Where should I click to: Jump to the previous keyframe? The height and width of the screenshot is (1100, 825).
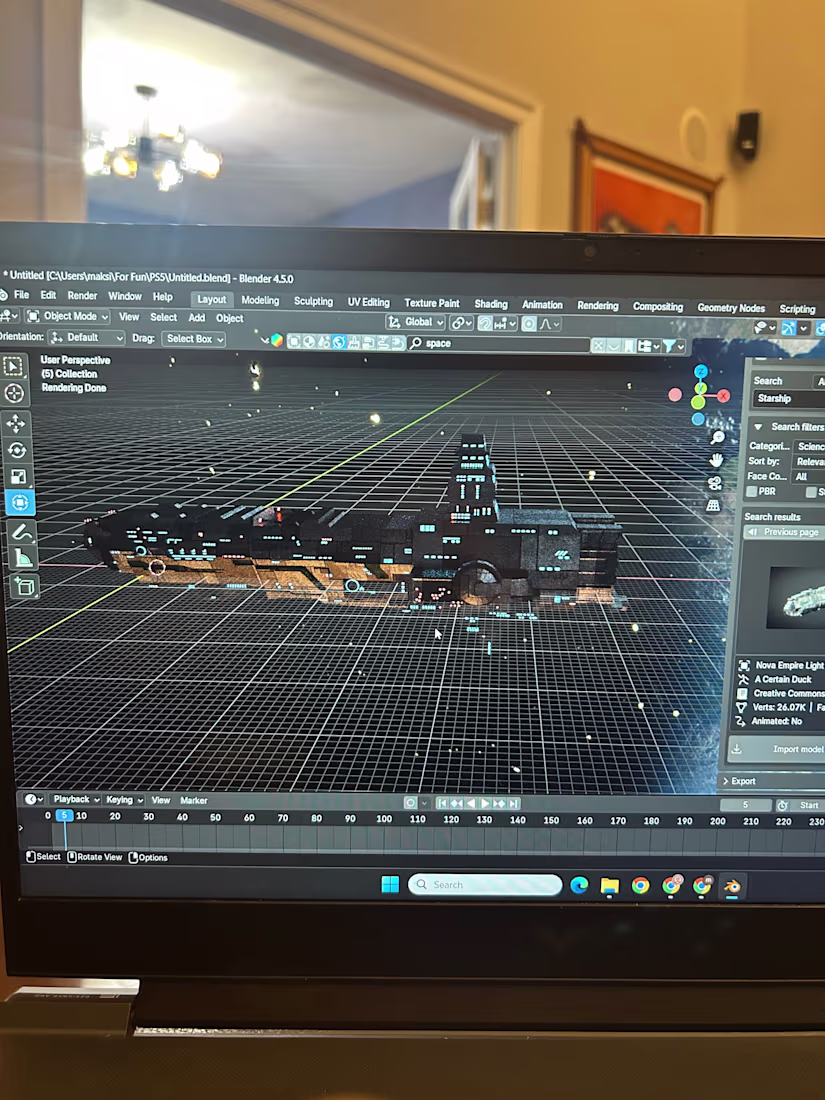pos(456,803)
